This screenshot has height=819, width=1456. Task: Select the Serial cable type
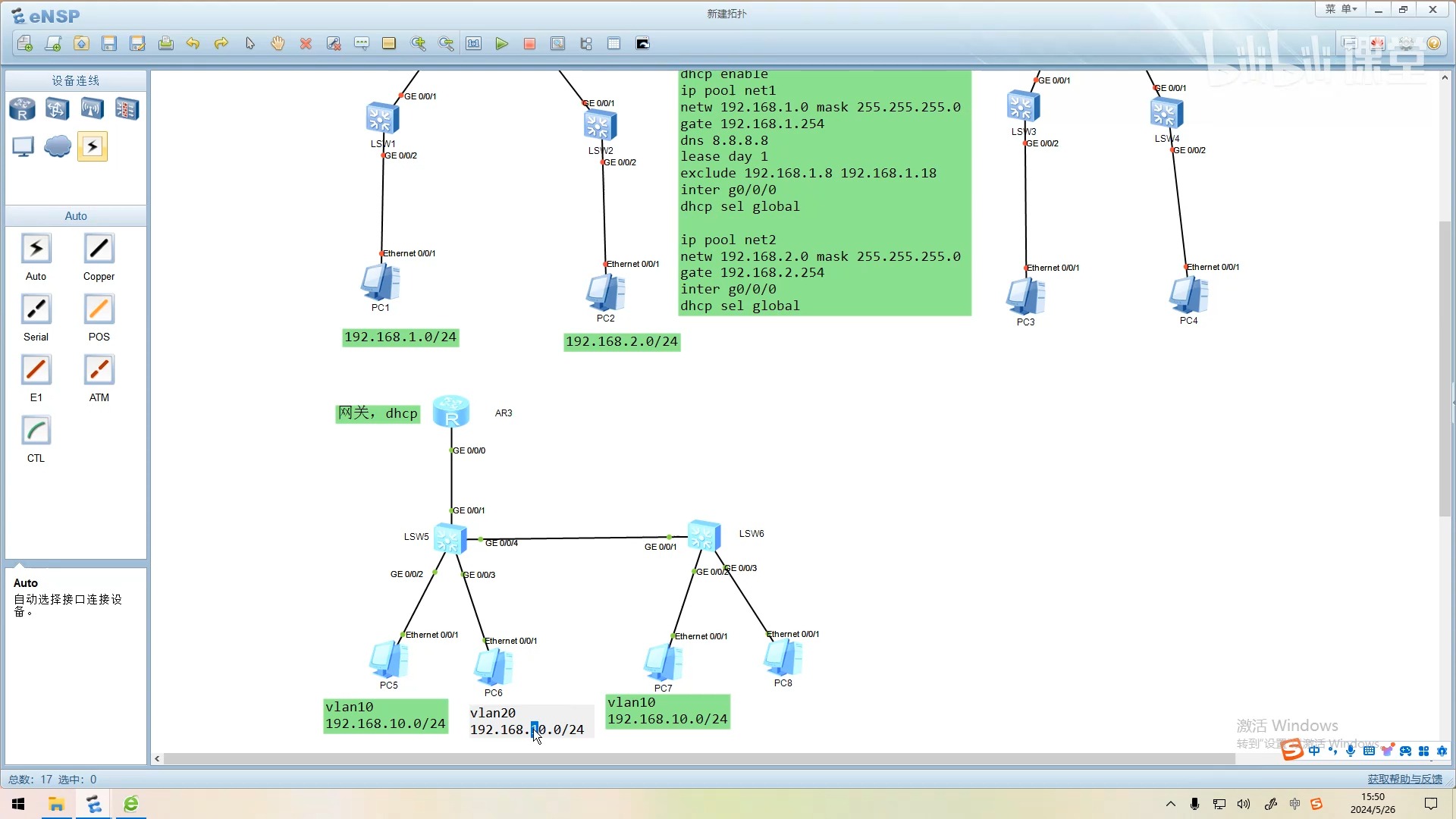click(x=36, y=309)
